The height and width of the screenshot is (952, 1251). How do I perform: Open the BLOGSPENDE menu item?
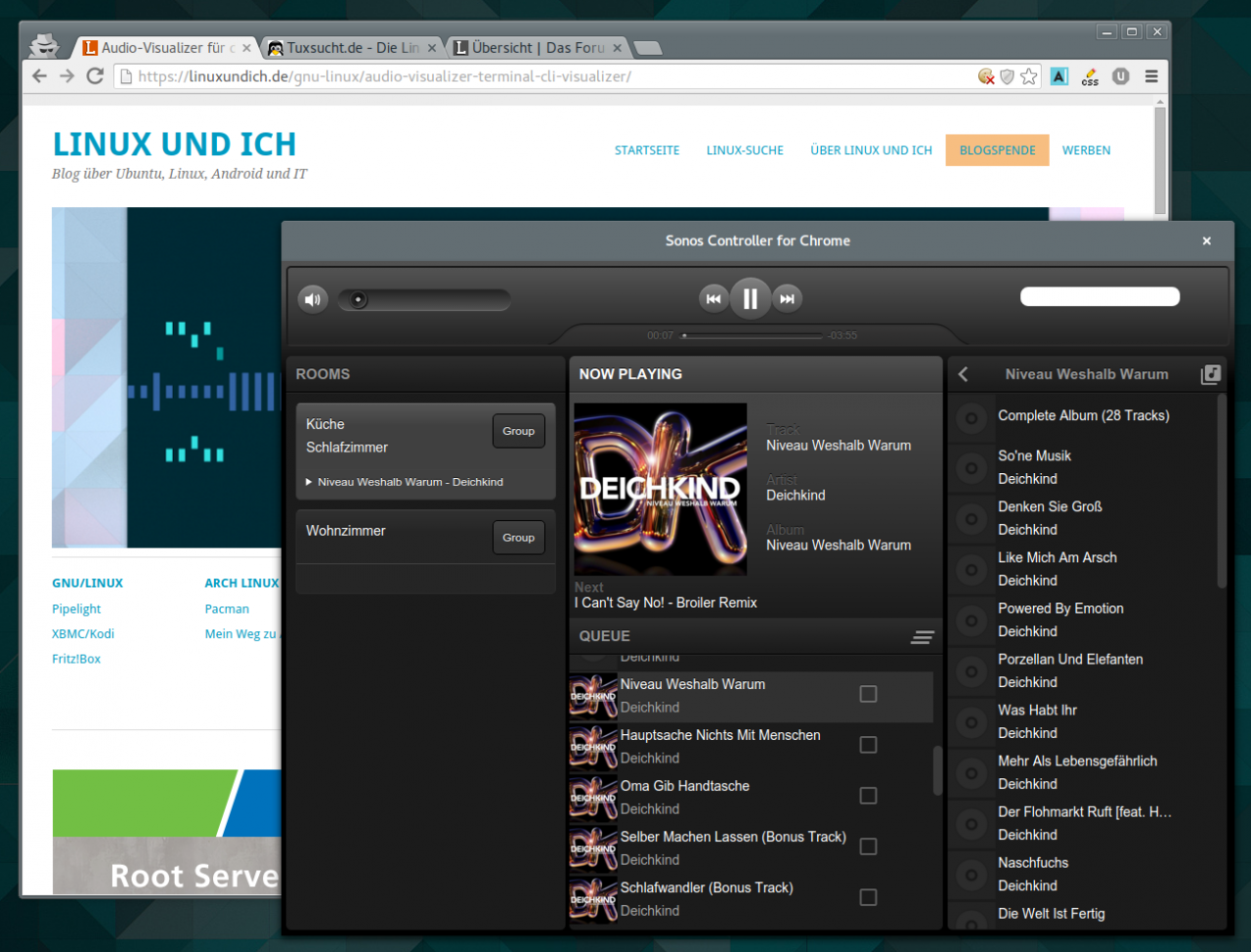tap(997, 151)
